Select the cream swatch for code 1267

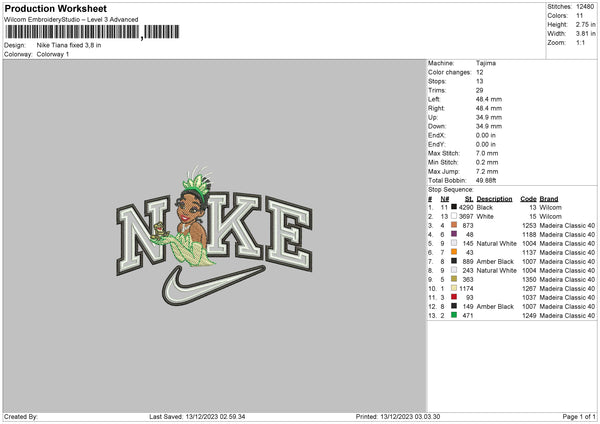click(x=454, y=288)
